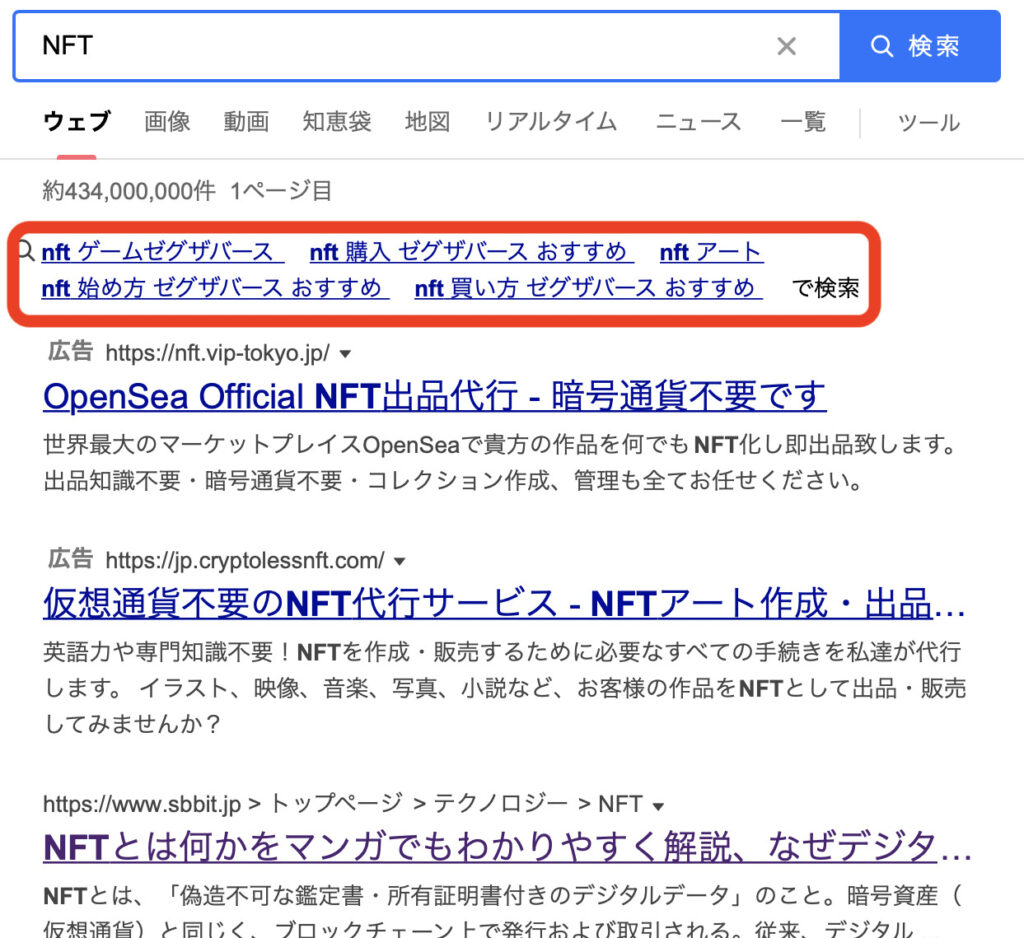Click inside the NFT search input field
This screenshot has width=1024, height=938.
click(400, 46)
